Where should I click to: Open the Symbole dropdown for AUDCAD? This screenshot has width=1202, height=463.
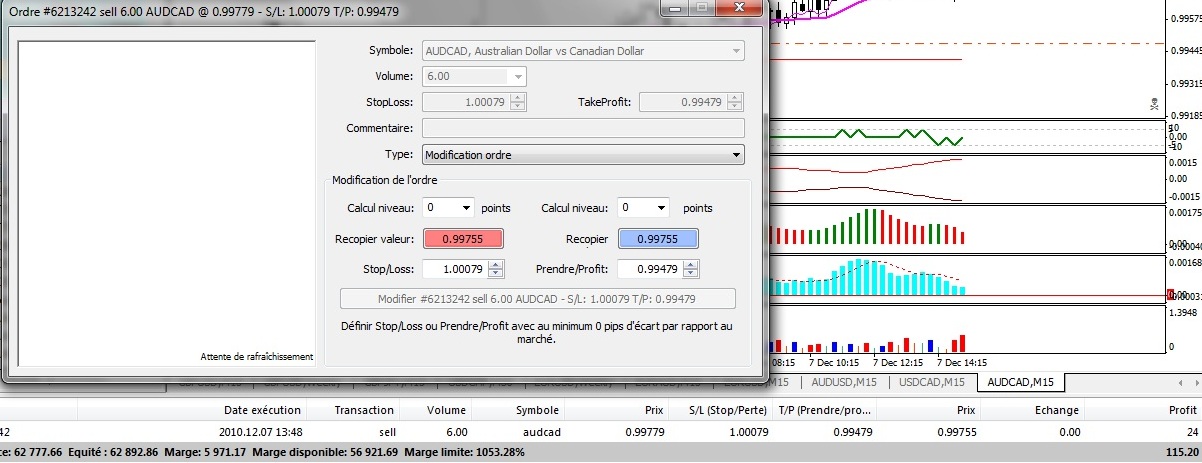click(x=583, y=50)
